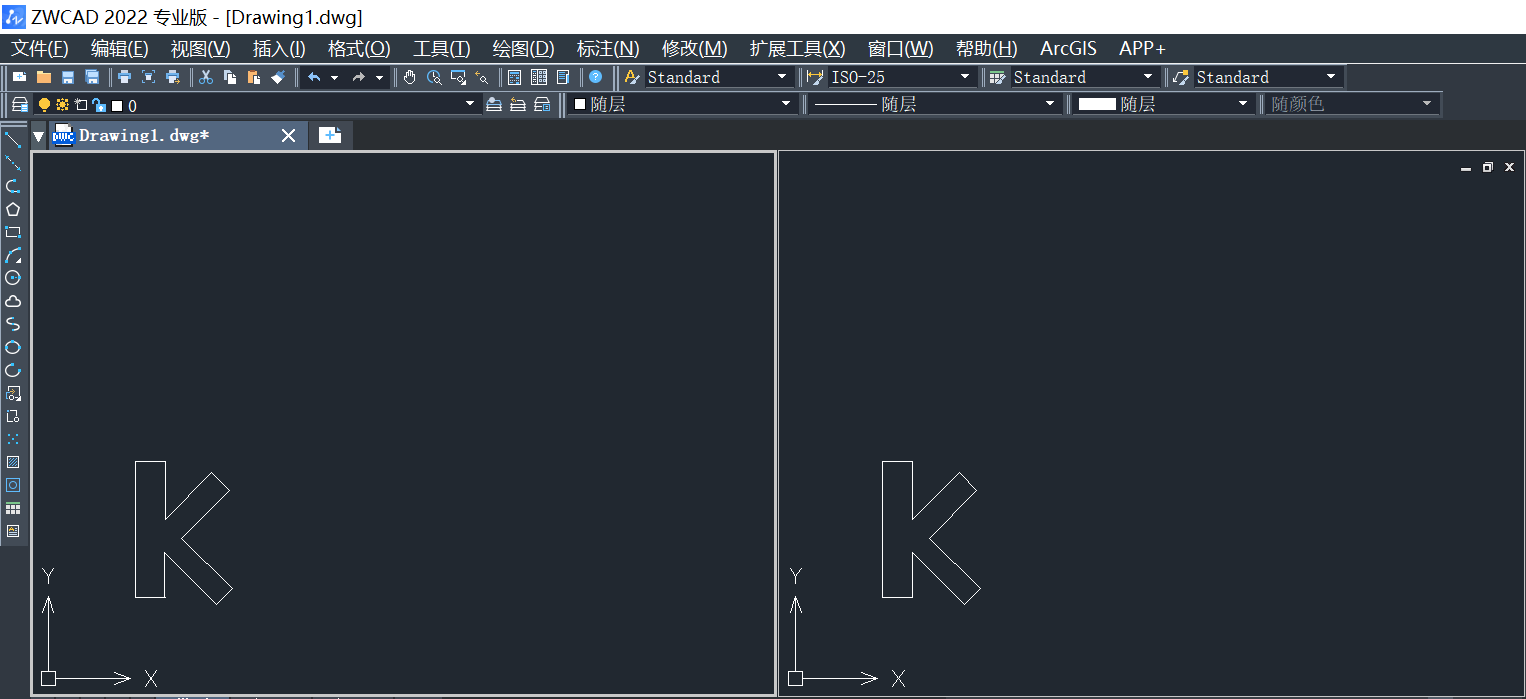Open the 文件(F) menu
This screenshot has width=1526, height=699.
pyautogui.click(x=40, y=48)
